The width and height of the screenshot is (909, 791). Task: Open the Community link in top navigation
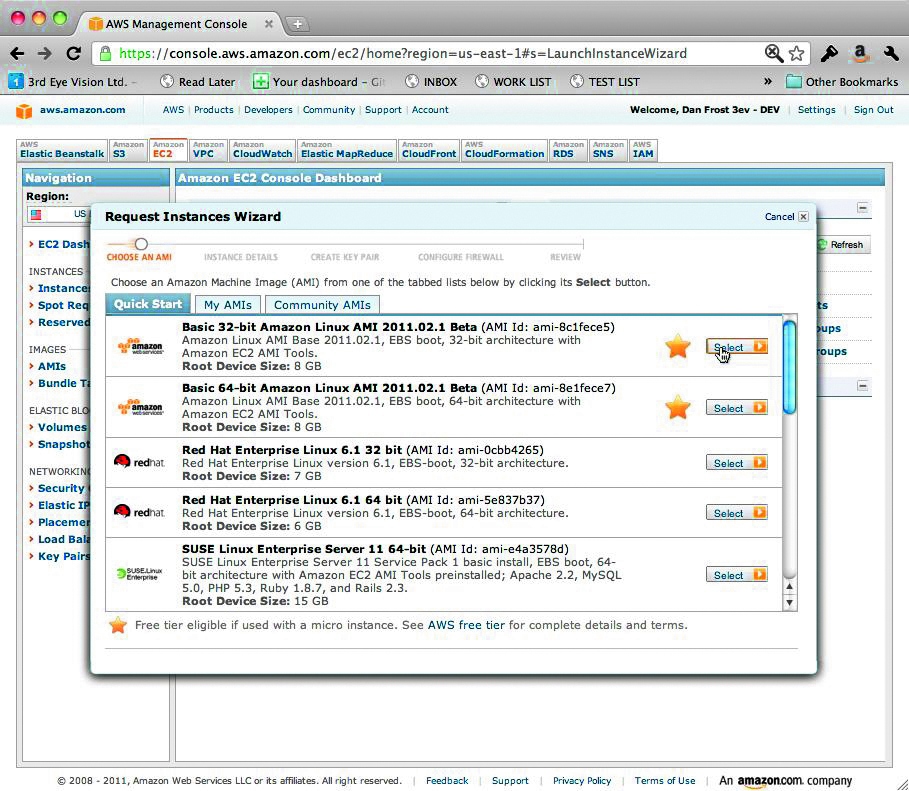[329, 110]
